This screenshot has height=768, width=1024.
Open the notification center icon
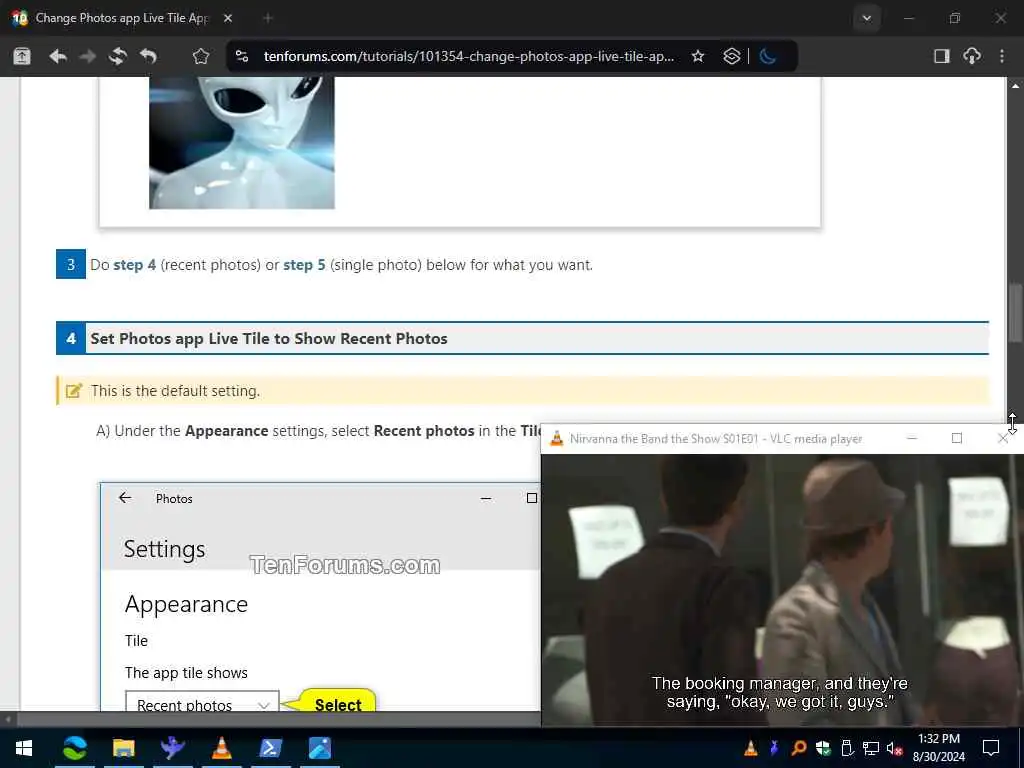[x=991, y=748]
